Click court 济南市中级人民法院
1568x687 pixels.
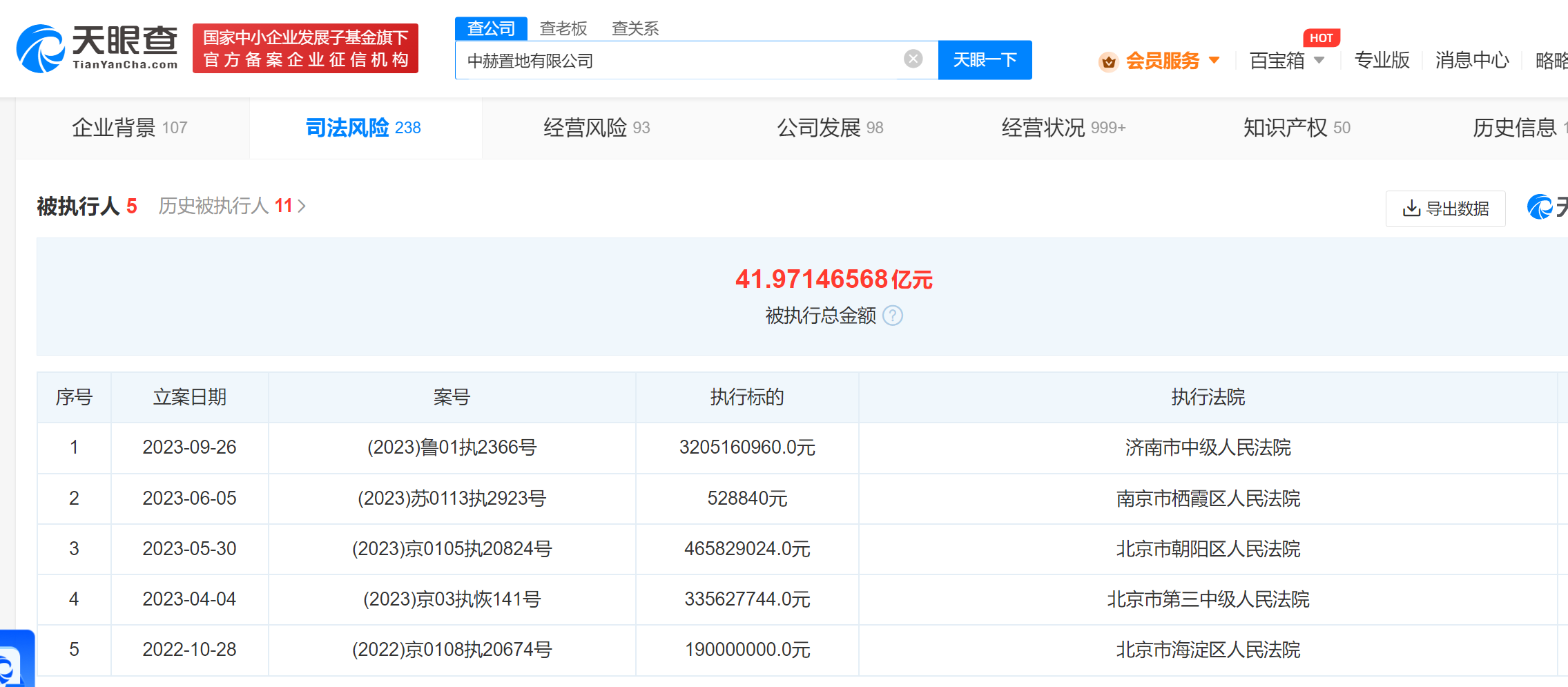[x=1208, y=447]
